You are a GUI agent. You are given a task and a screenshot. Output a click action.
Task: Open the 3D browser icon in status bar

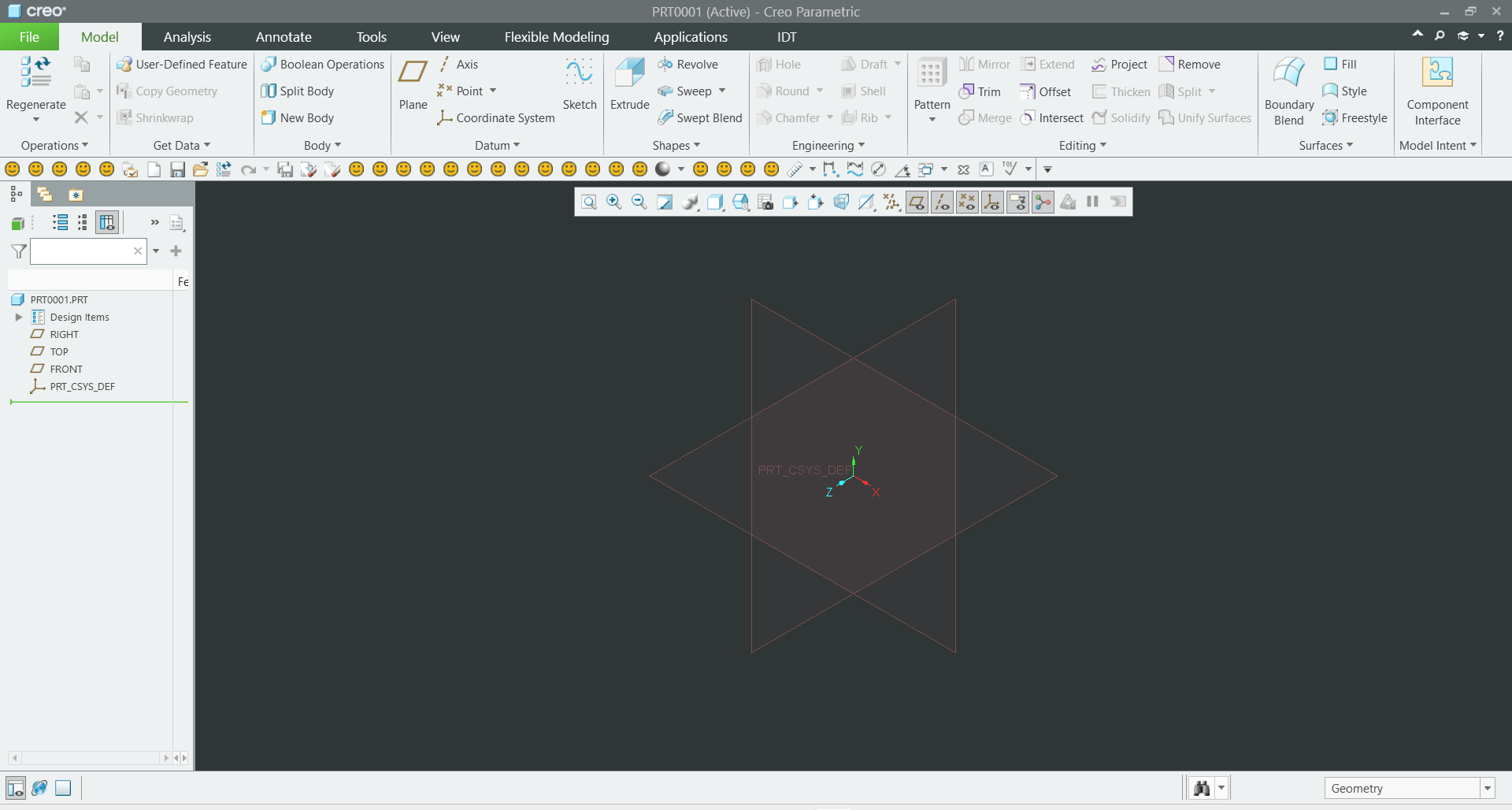pyautogui.click(x=39, y=788)
